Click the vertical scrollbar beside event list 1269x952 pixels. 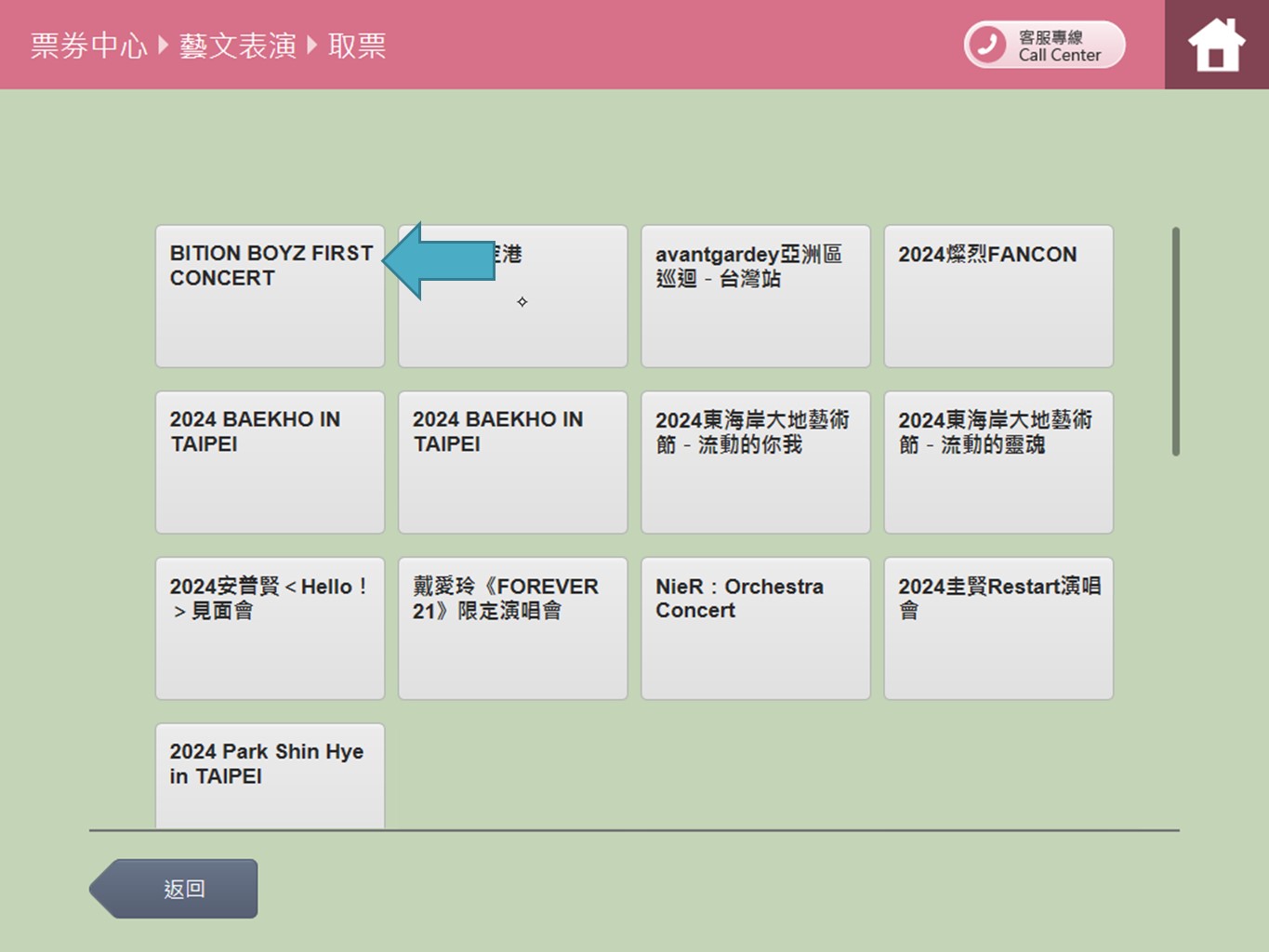tap(1175, 341)
